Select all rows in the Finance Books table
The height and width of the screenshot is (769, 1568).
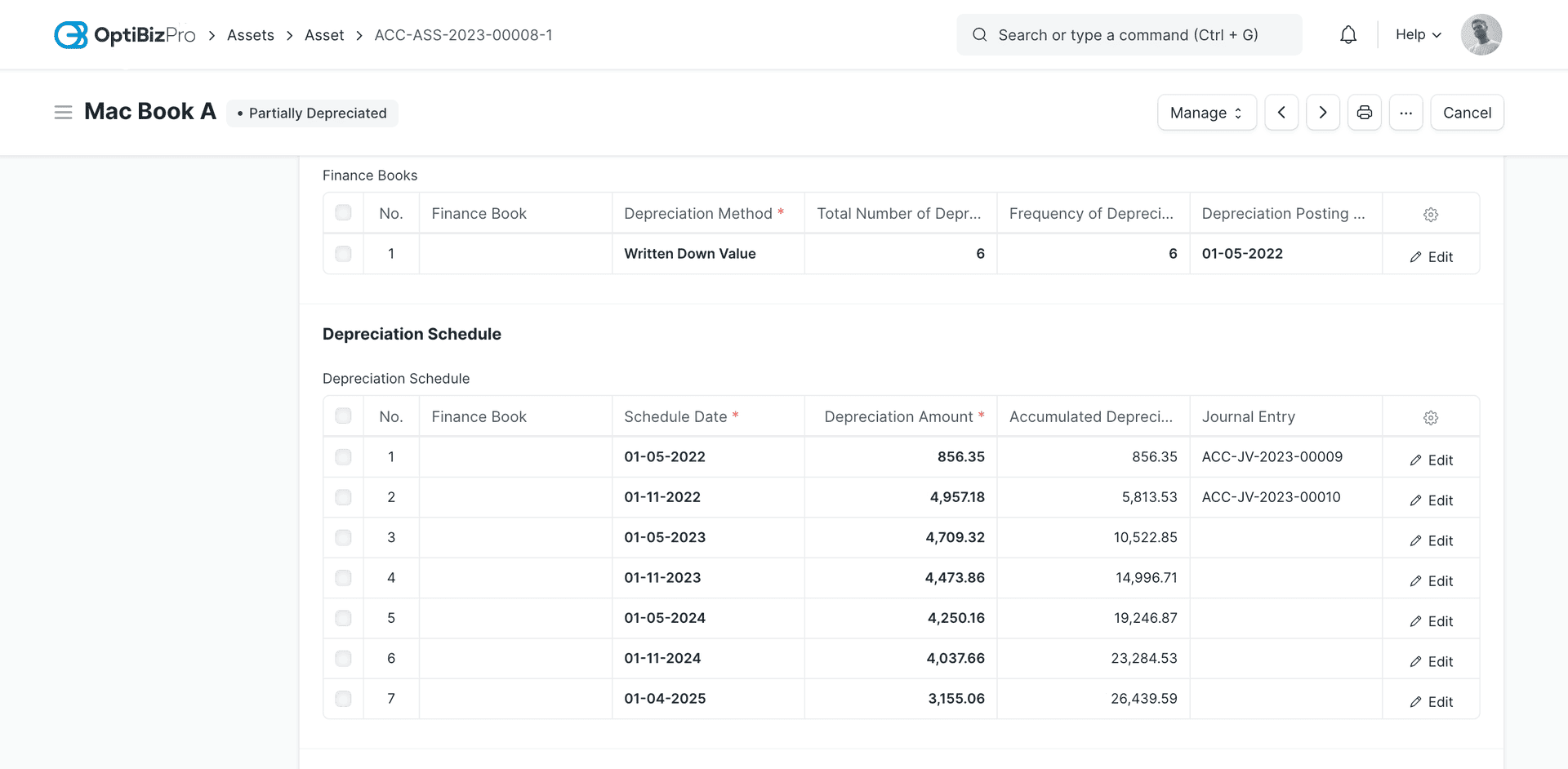coord(343,211)
